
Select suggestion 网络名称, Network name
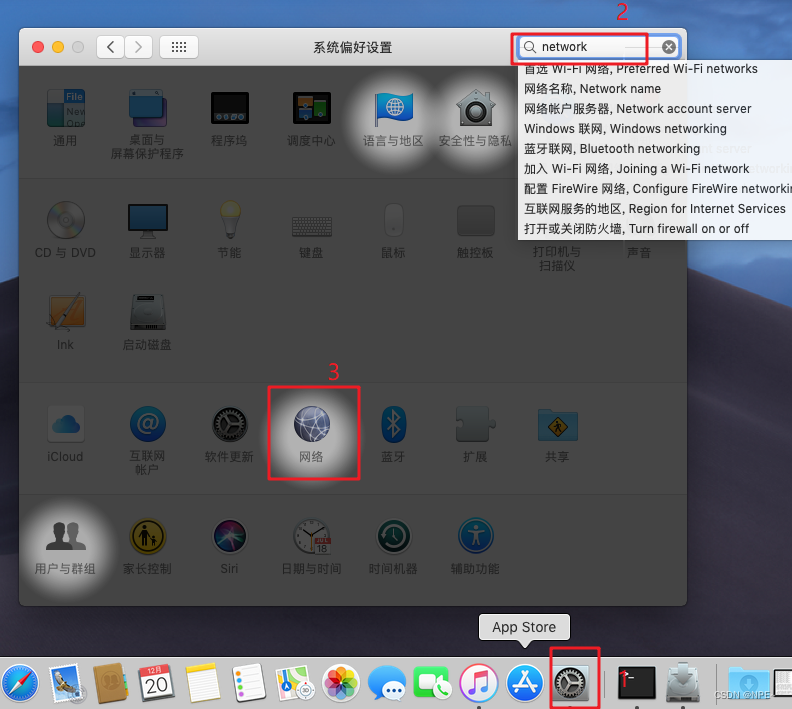[592, 89]
